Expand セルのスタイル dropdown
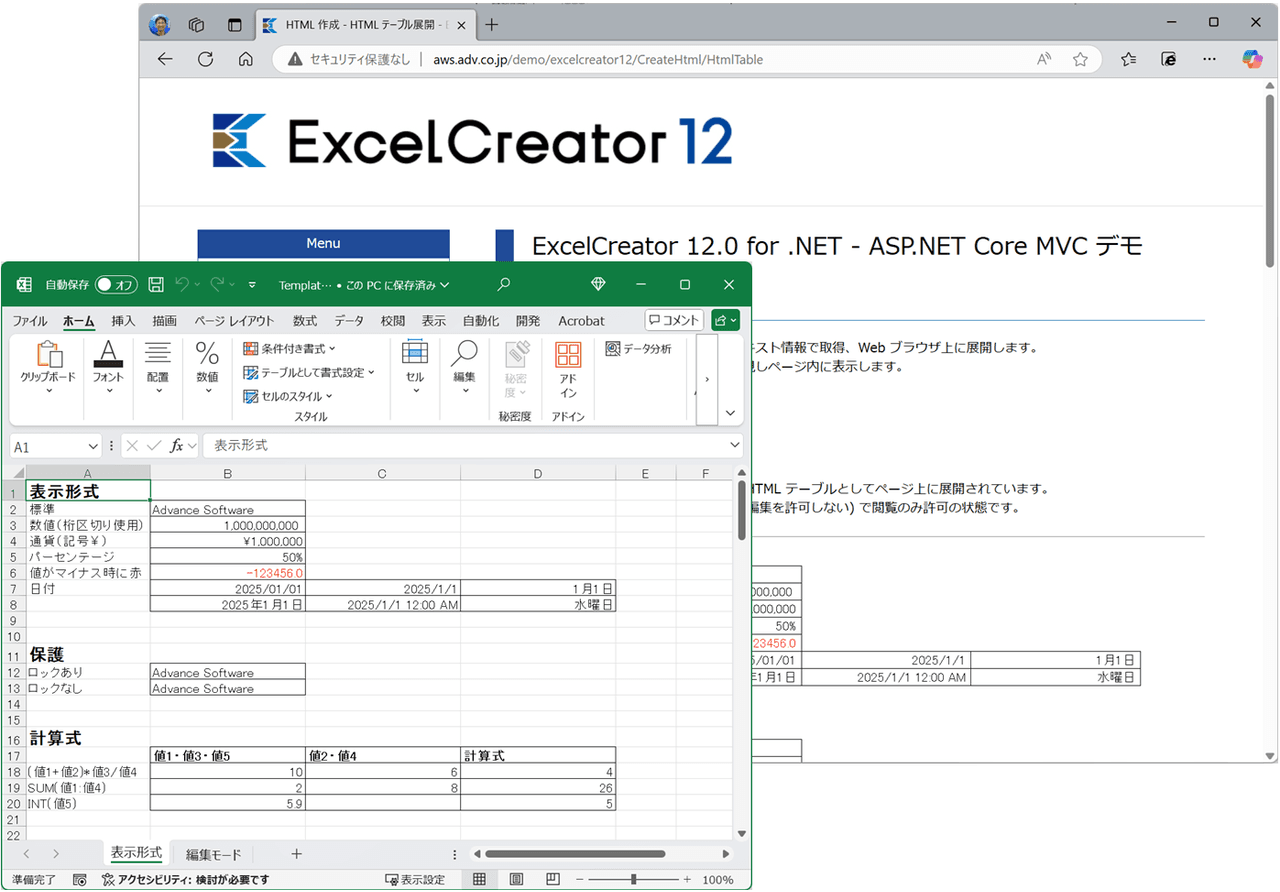Image resolution: width=1280 pixels, height=892 pixels. [x=288, y=396]
